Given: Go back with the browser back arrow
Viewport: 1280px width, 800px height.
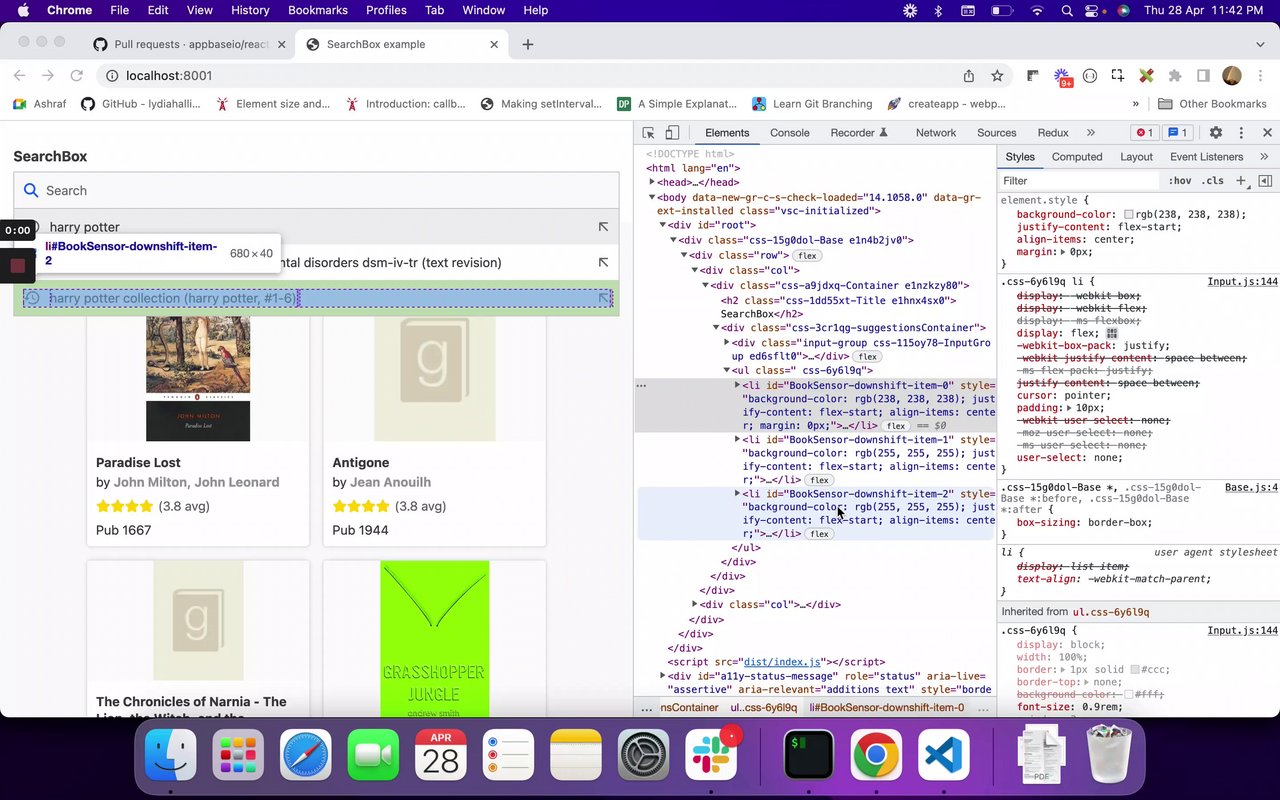Looking at the screenshot, I should point(18,76).
